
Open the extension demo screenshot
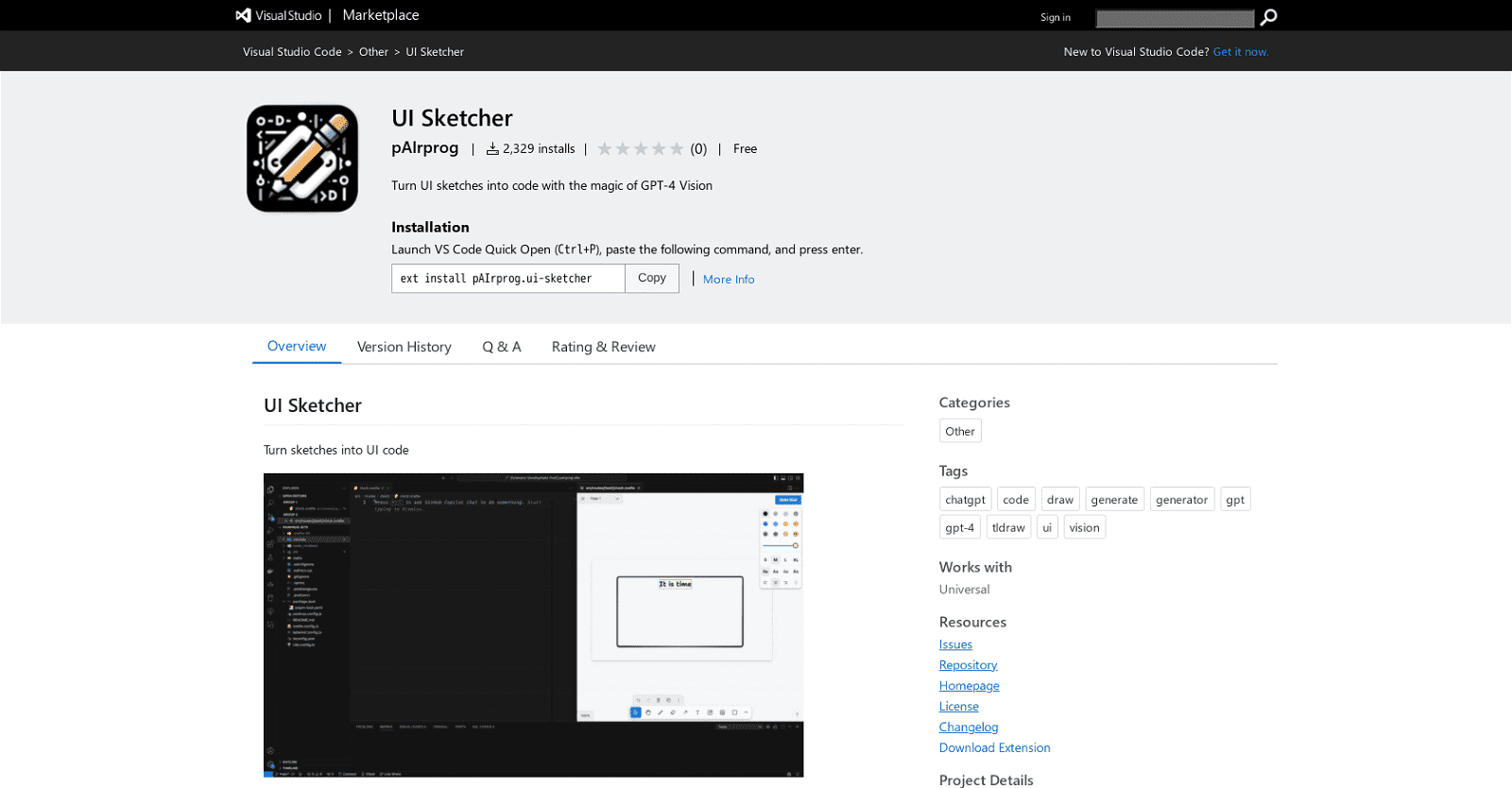[x=533, y=625]
